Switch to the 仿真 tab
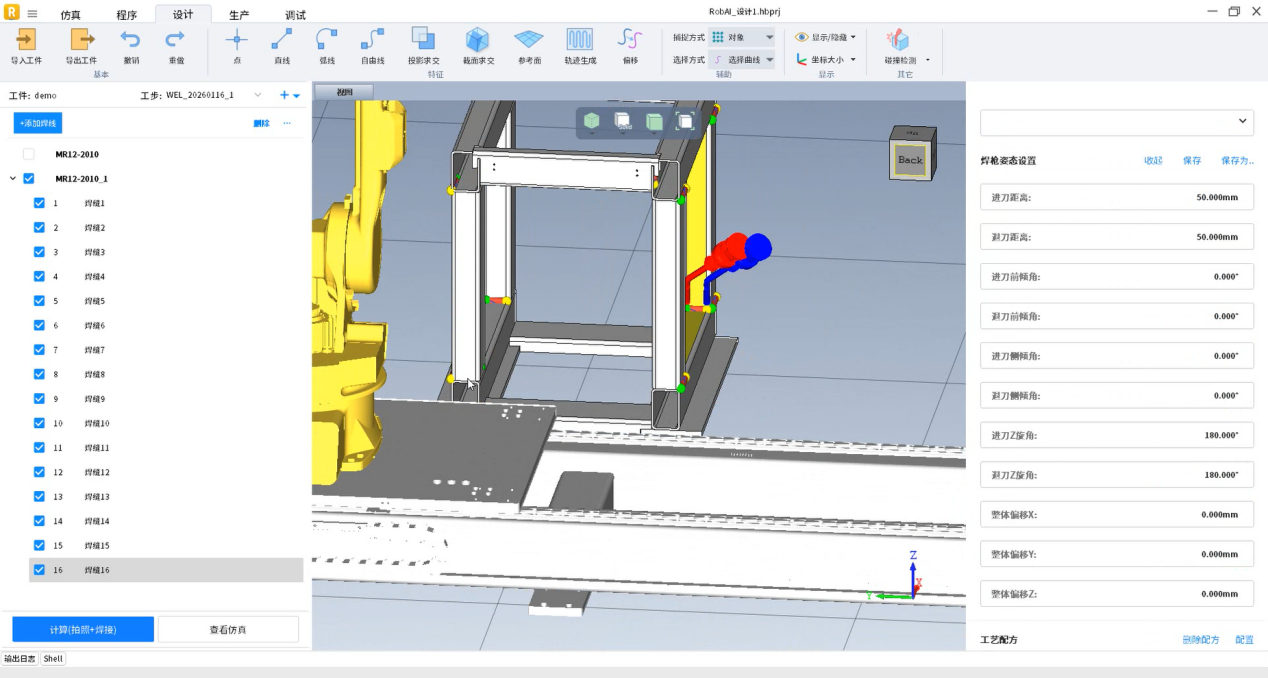The height and width of the screenshot is (678, 1268). click(x=71, y=15)
